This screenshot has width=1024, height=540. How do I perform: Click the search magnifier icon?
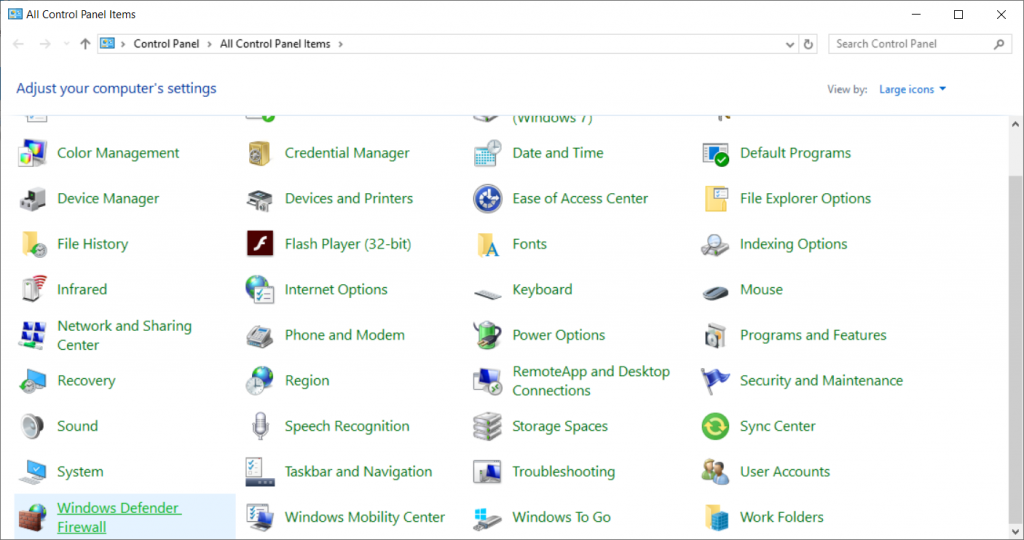(x=999, y=44)
